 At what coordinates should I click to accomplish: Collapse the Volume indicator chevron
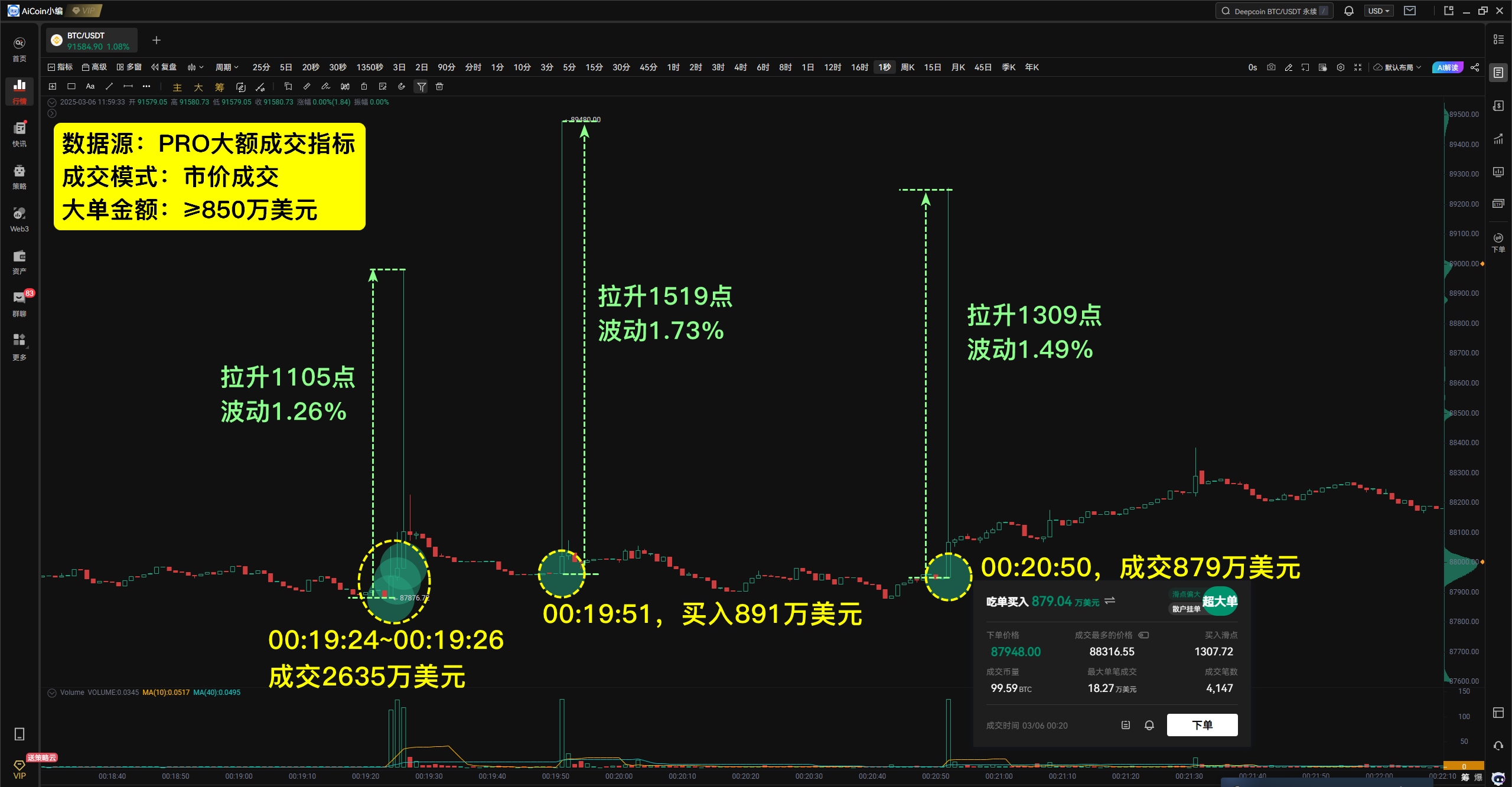coord(52,693)
